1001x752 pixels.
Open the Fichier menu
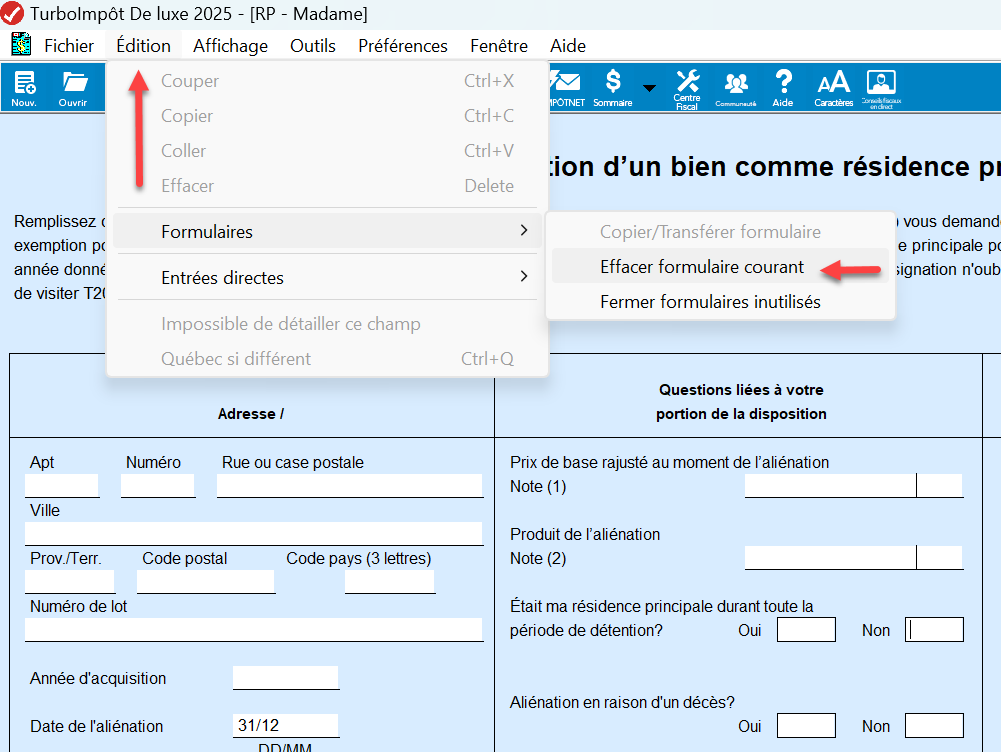pos(69,46)
